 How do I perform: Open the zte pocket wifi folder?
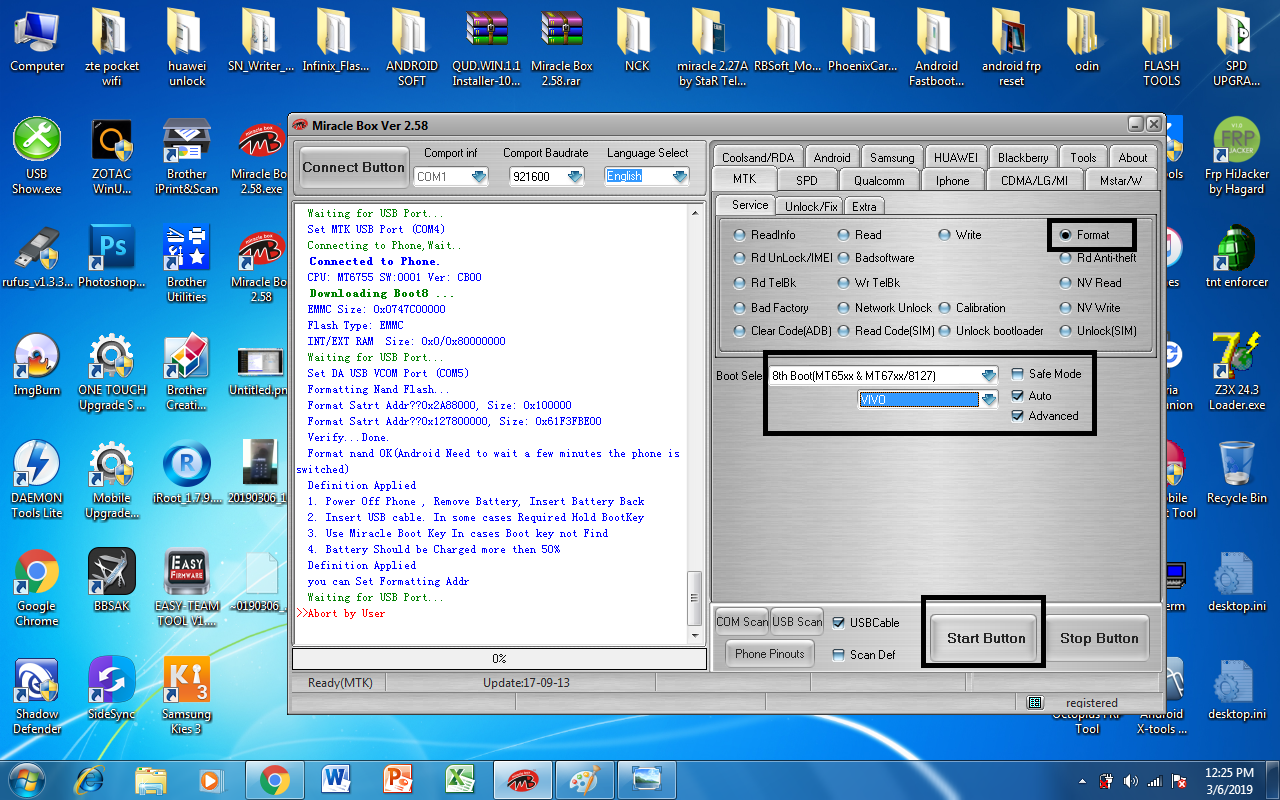click(112, 48)
